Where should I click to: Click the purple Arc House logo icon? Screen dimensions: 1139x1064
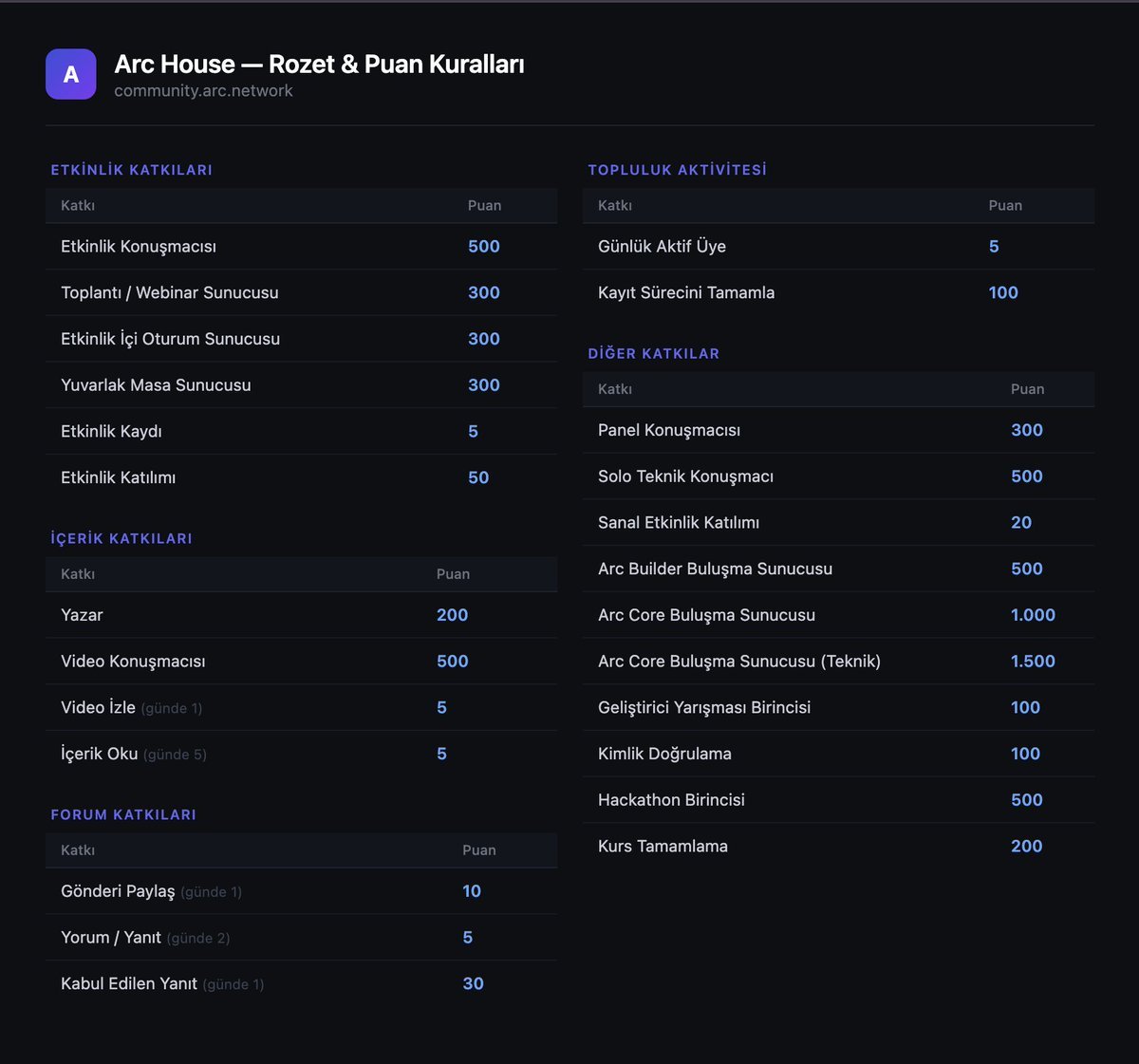(x=70, y=74)
